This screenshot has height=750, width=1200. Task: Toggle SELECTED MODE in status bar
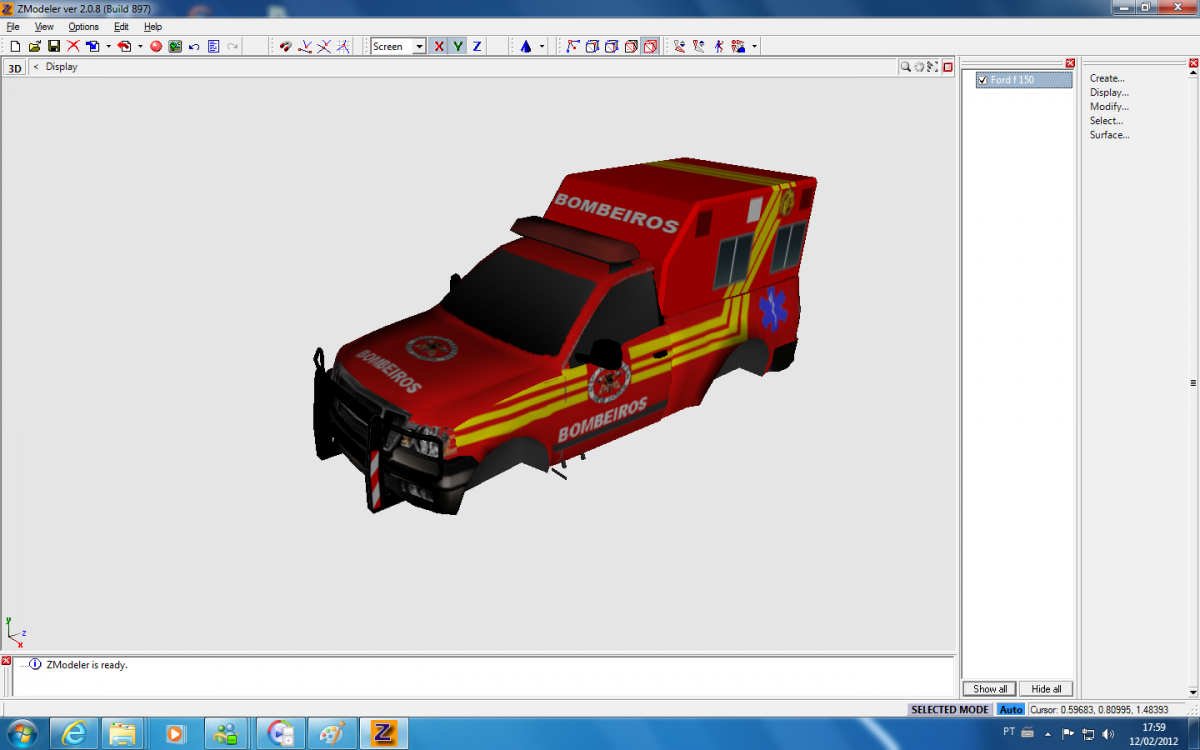(x=949, y=710)
